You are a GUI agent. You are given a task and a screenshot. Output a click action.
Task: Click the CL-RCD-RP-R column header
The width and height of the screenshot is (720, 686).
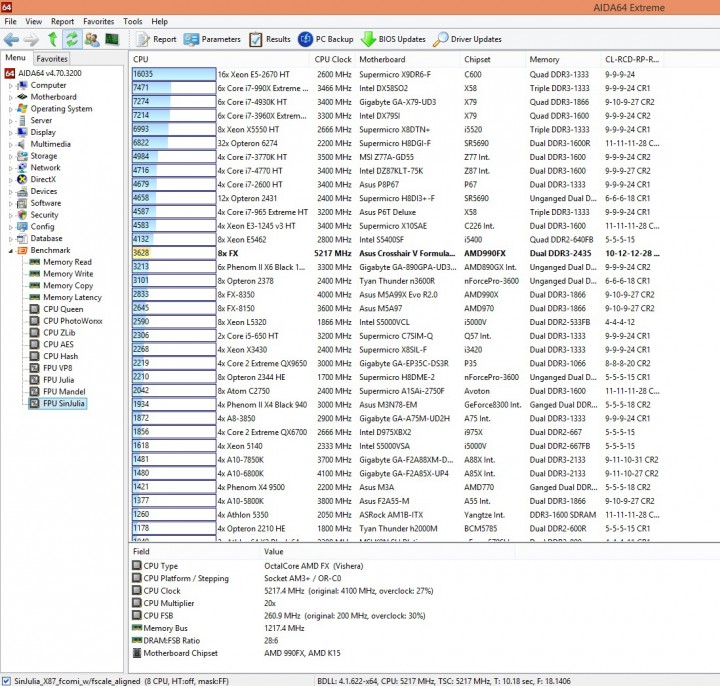pyautogui.click(x=632, y=59)
